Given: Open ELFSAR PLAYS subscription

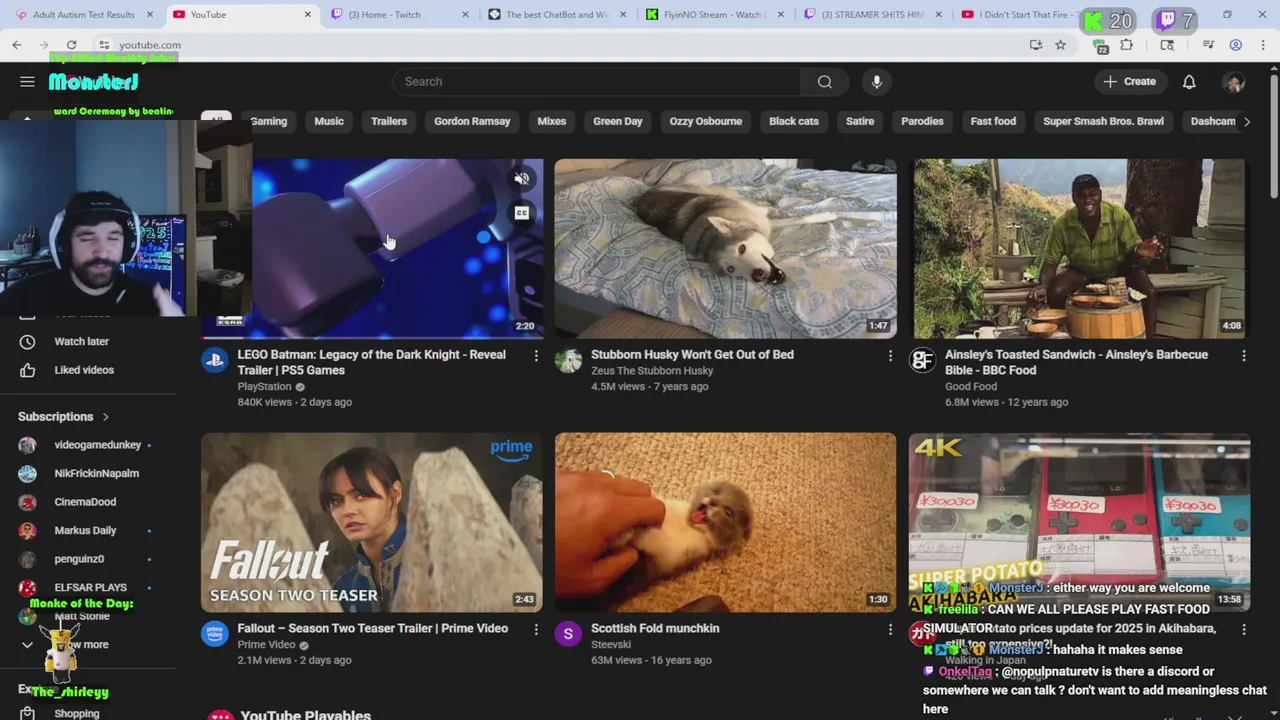Looking at the screenshot, I should pos(88,588).
